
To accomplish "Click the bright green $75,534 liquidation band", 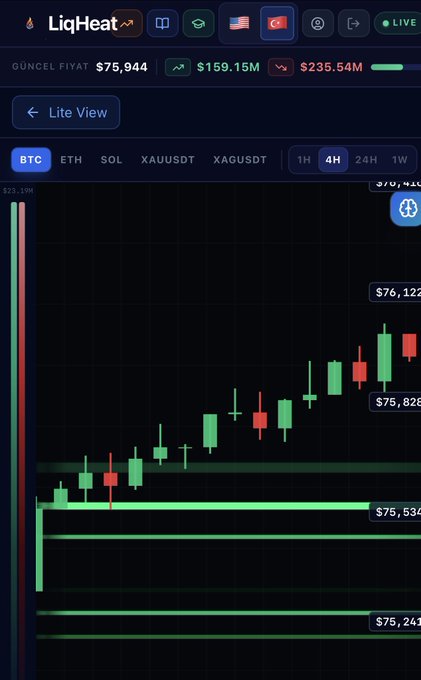I will [x=204, y=506].
